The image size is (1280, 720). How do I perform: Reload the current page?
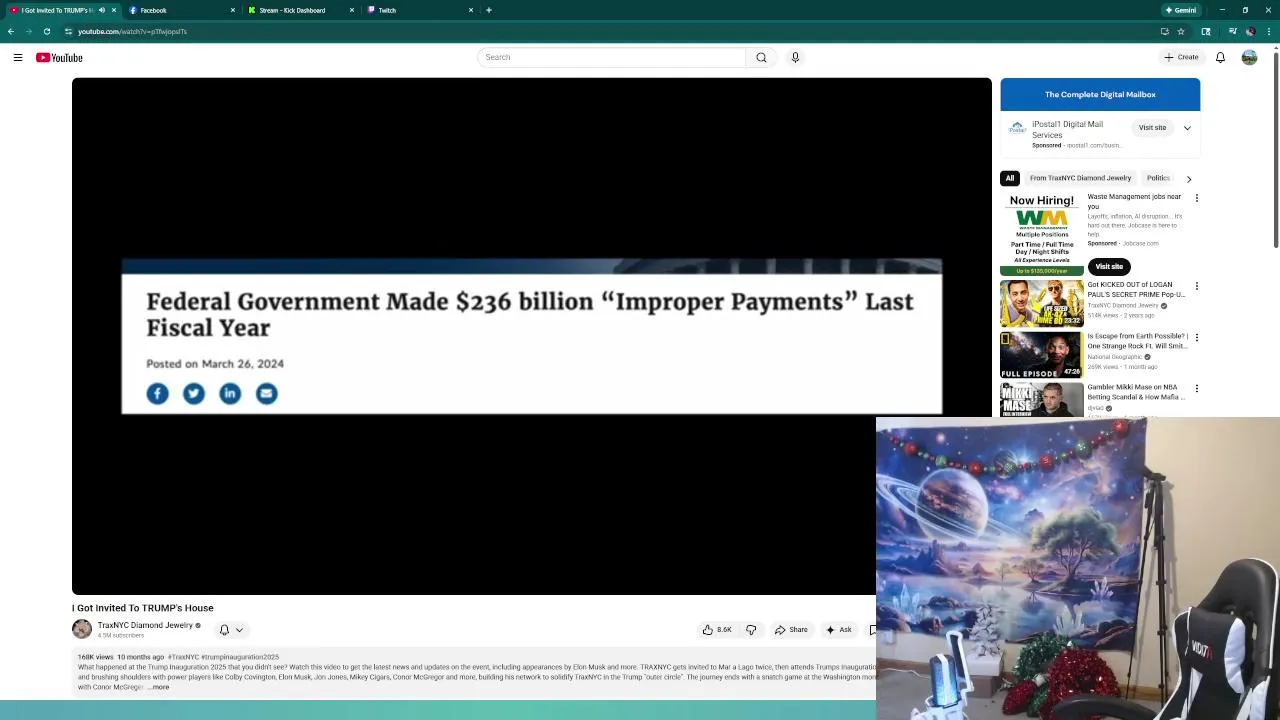[46, 31]
